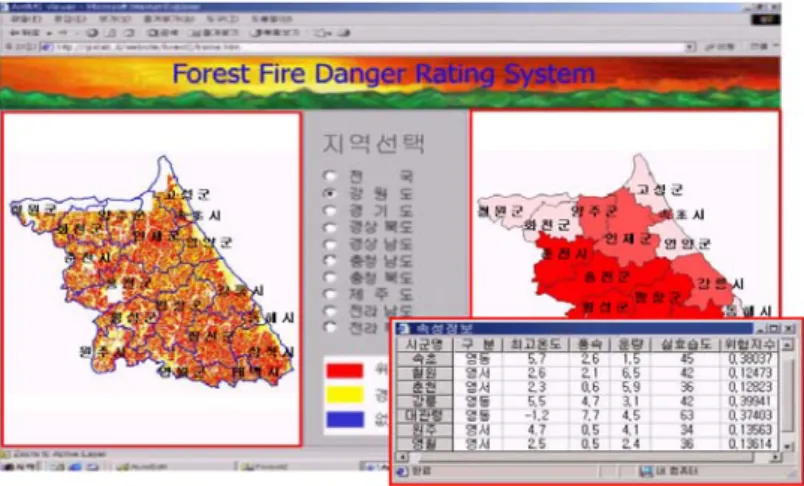Viewport: 804px width, 486px height.
Task: Click the Links (연결) toolbar label
Action: click(x=758, y=47)
